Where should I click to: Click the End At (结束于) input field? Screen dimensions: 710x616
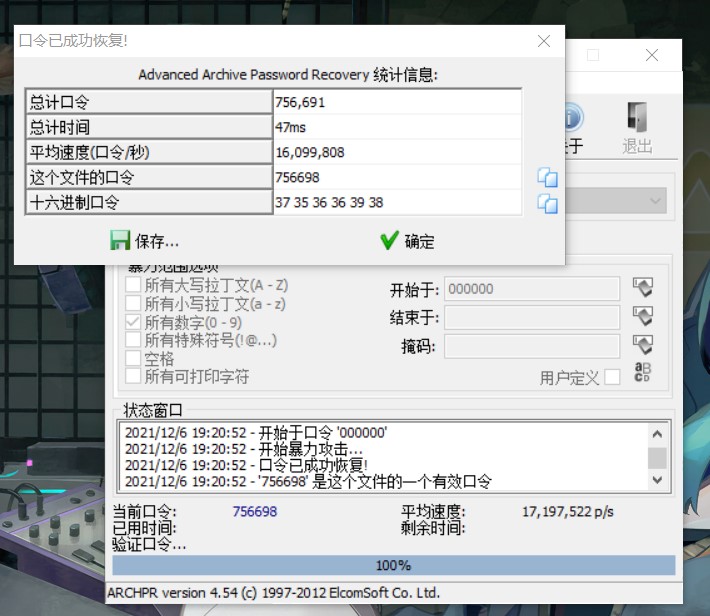click(532, 318)
